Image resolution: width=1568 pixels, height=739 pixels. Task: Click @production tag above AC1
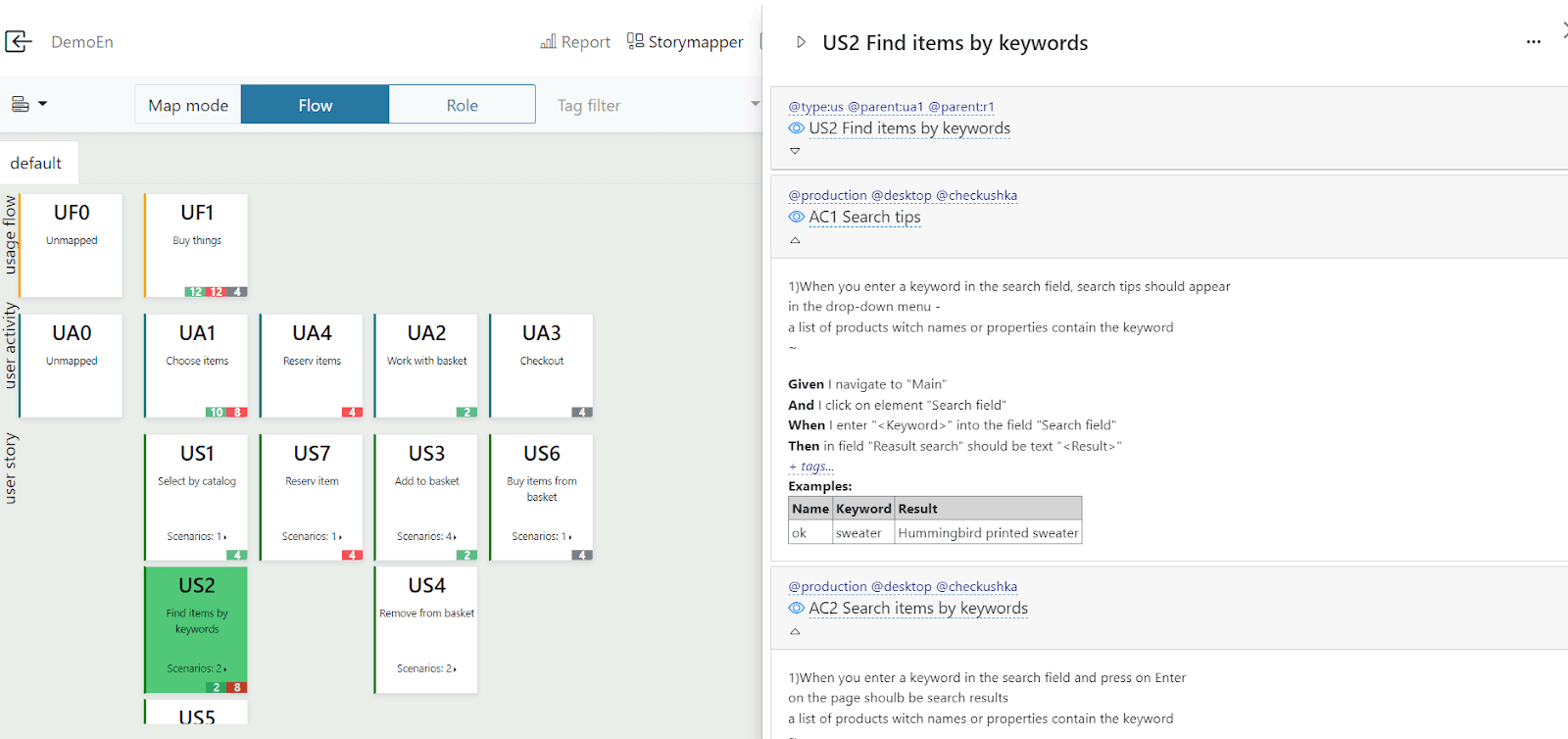pyautogui.click(x=827, y=195)
